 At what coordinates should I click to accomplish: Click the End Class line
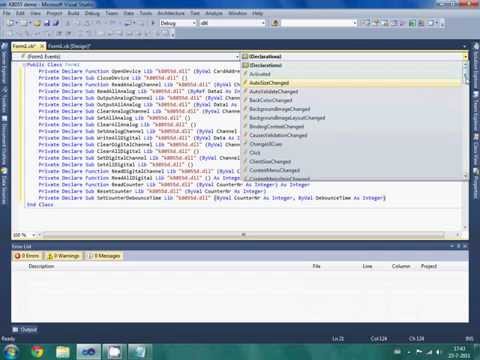tap(40, 205)
